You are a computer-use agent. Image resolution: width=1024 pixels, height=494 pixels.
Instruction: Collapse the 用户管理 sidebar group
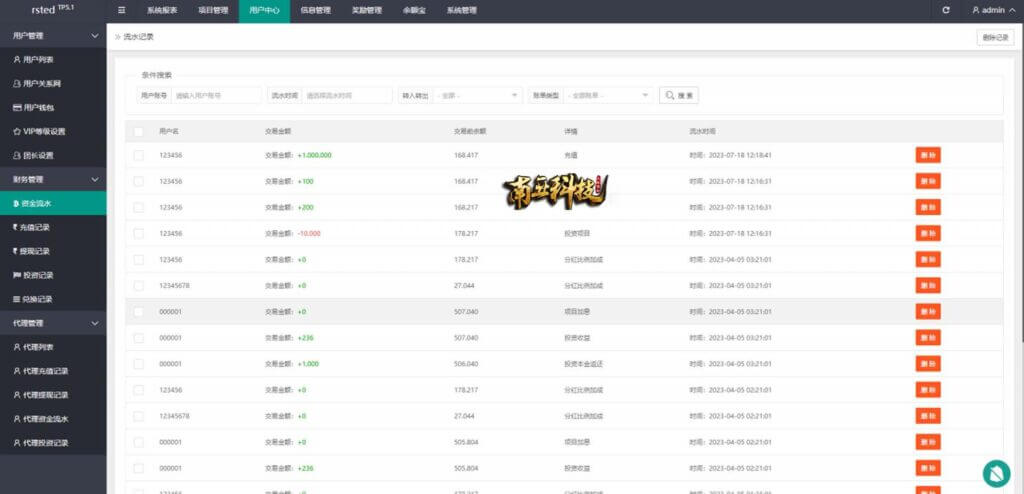(53, 36)
